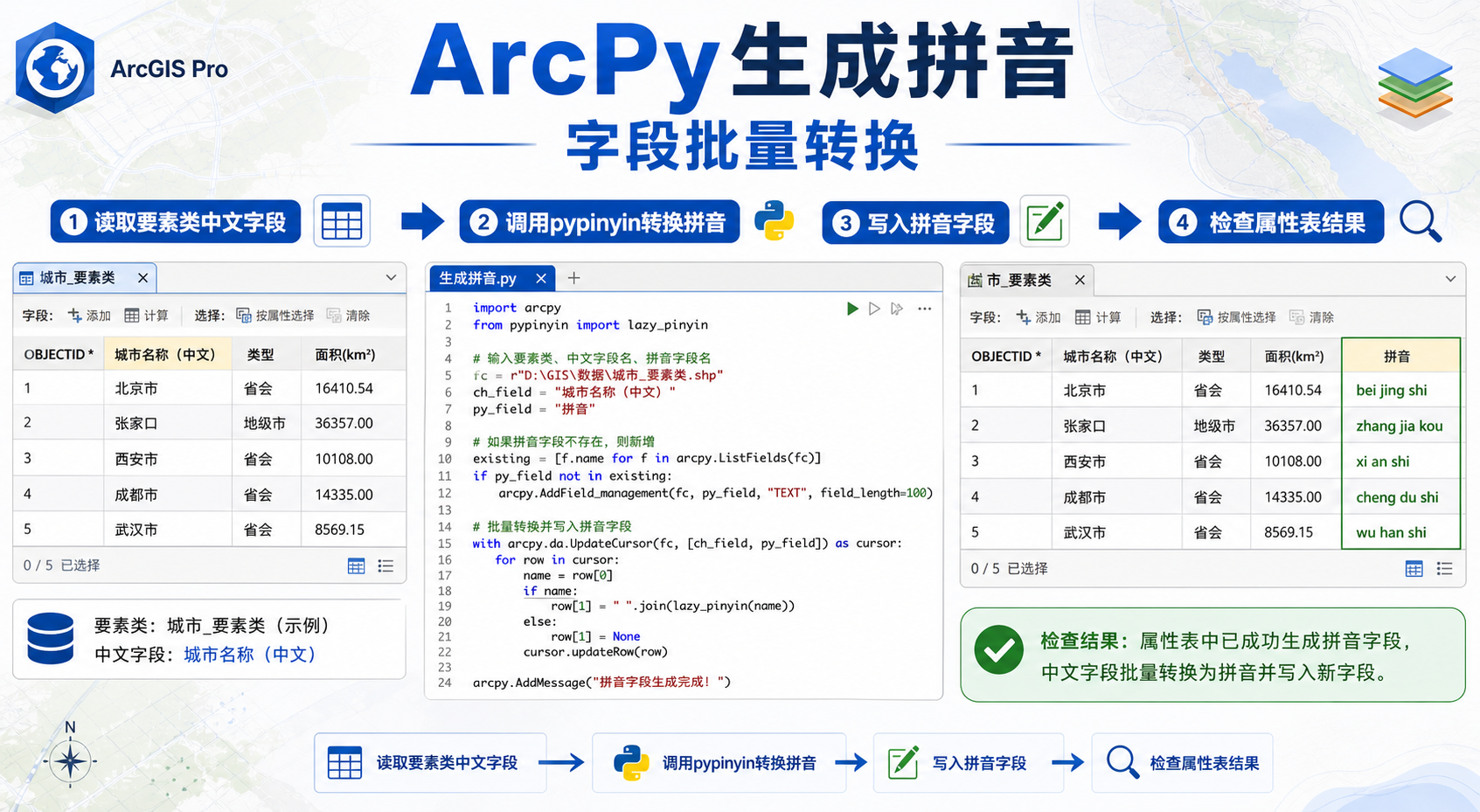Click the cell 'bei jing shi'

1400,391
